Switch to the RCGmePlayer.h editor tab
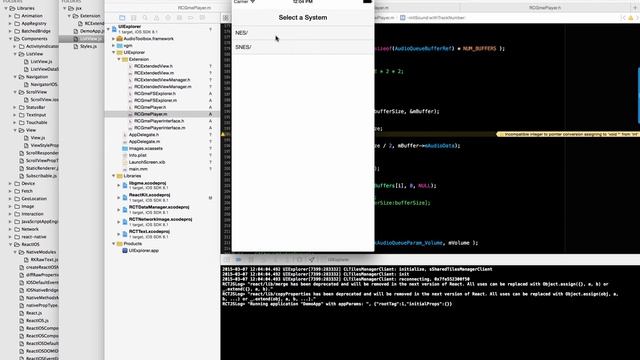This screenshot has height=360, width=640. 545,8
